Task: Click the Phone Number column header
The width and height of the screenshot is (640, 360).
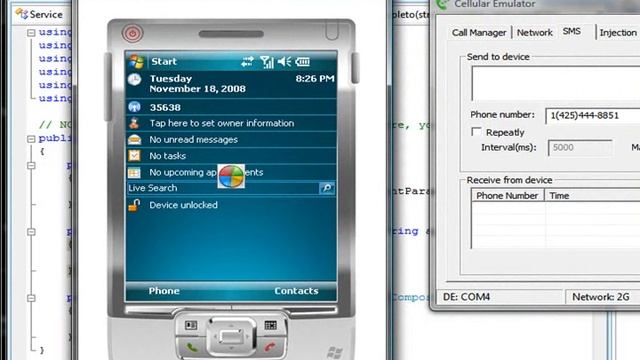Action: pyautogui.click(x=507, y=196)
